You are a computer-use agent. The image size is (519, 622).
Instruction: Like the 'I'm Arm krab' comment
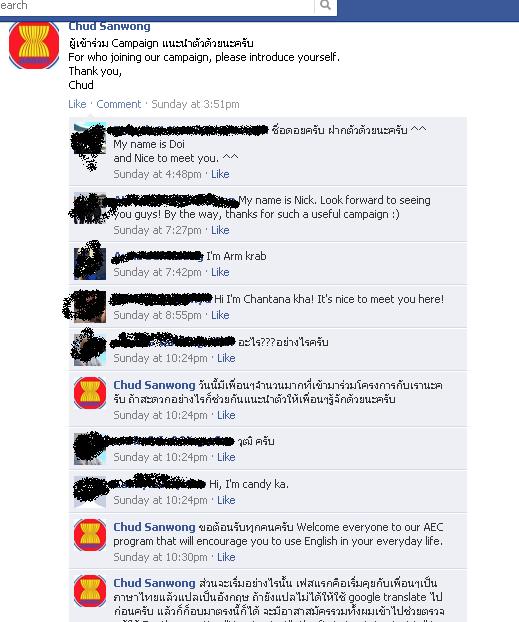click(220, 272)
